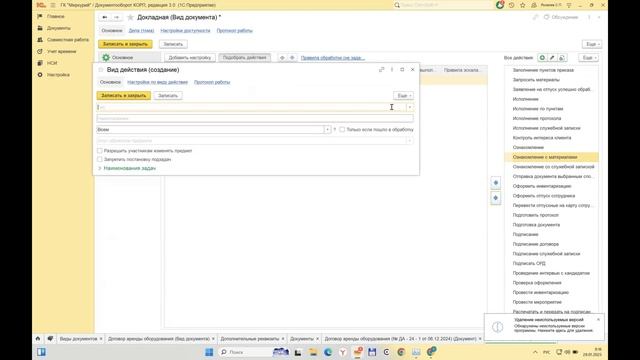Open the hamburger main menu icon
The image size is (640, 360).
pos(53,5)
